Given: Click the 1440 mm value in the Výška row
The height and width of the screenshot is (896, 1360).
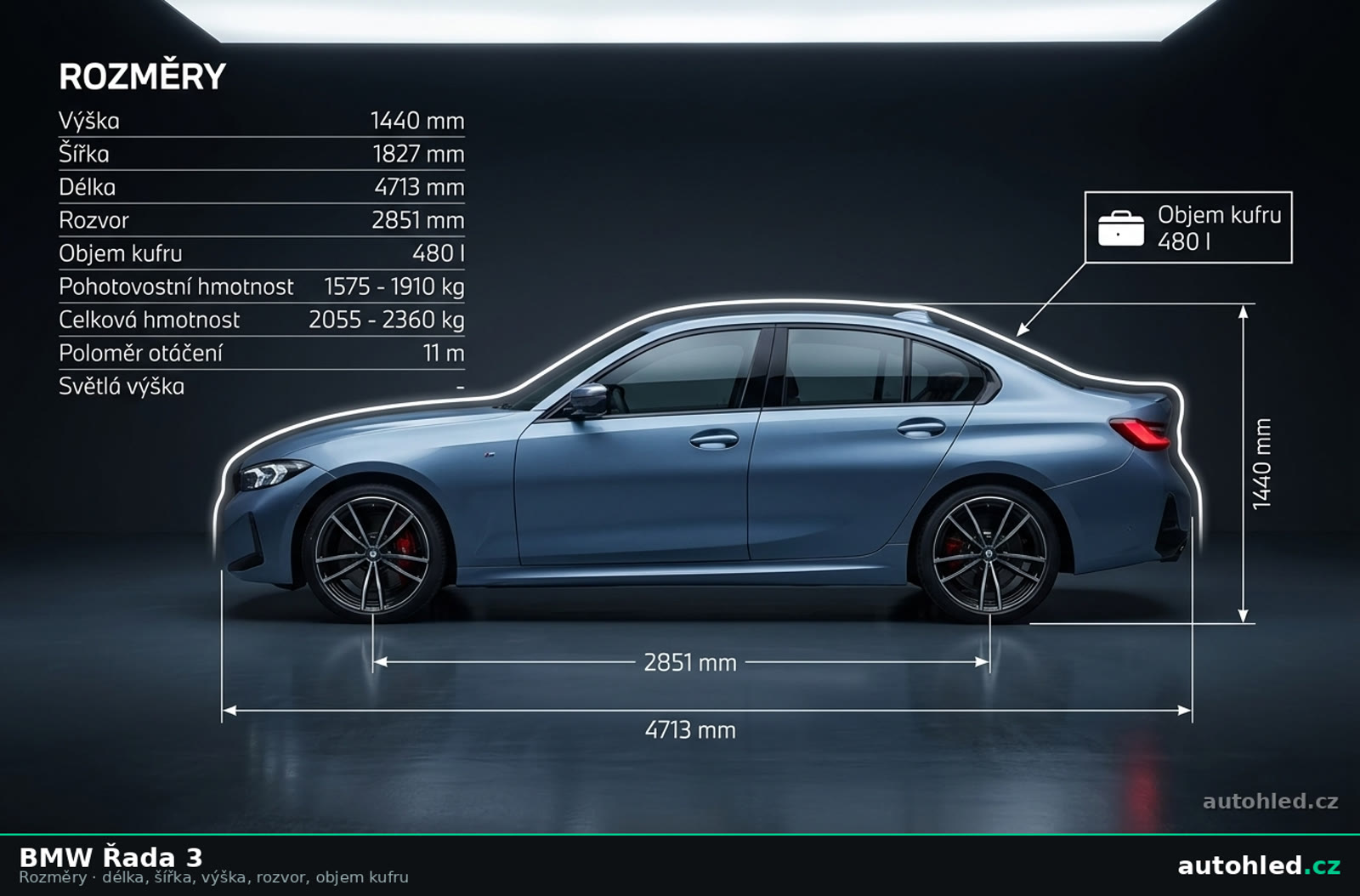Looking at the screenshot, I should 417,121.
